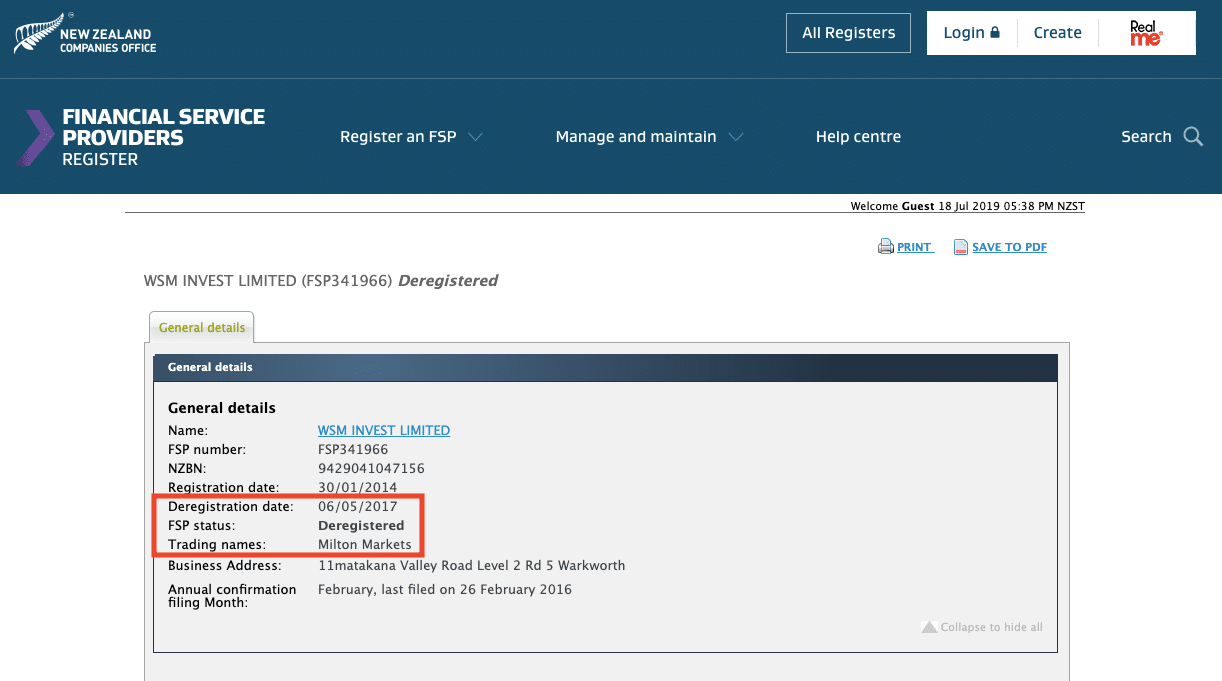Screen dimensions: 1222x681
Task: Click the collapse triangle icon
Action: click(x=929, y=627)
